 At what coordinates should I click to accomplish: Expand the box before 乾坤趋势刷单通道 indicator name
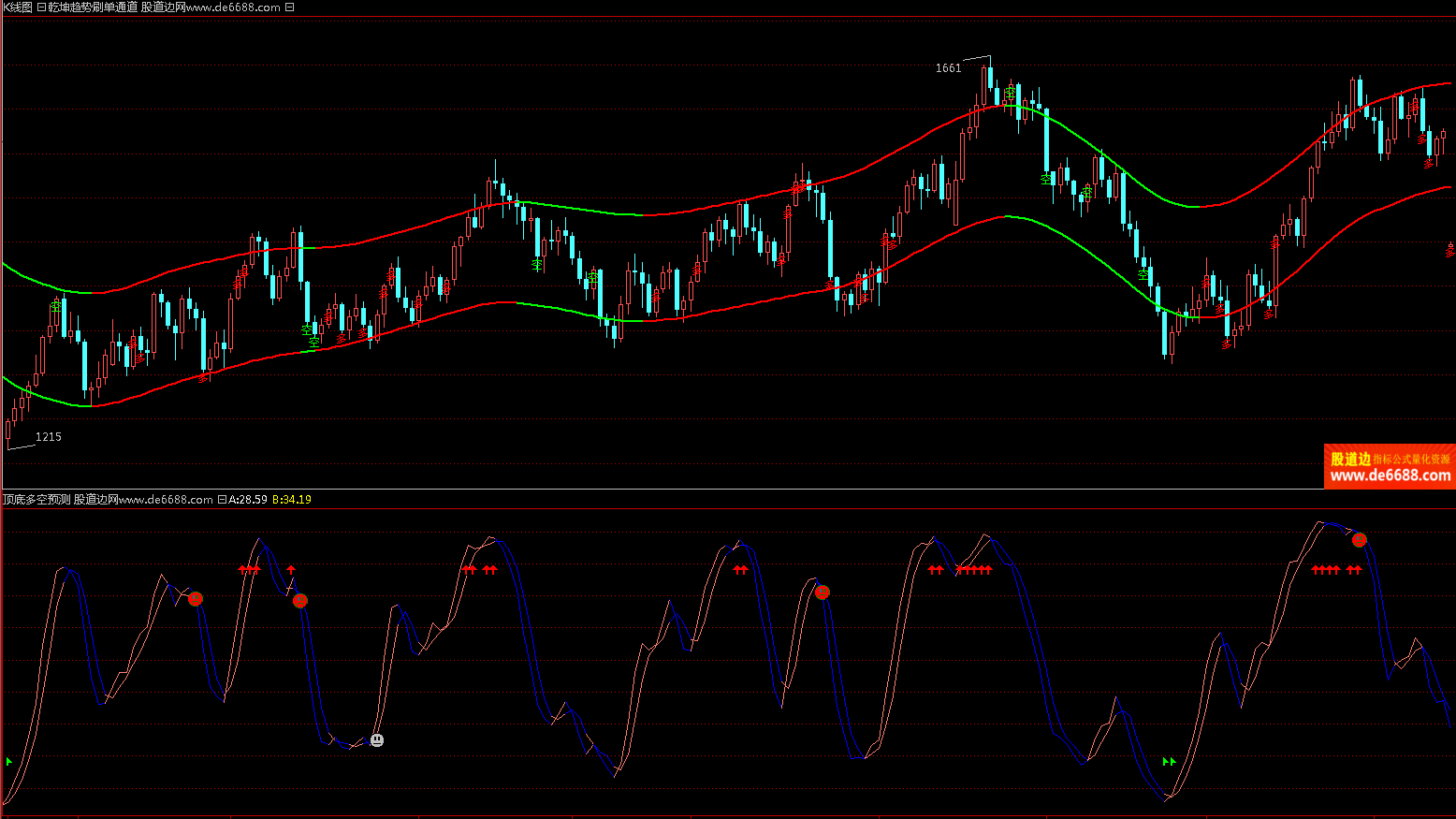click(41, 7)
